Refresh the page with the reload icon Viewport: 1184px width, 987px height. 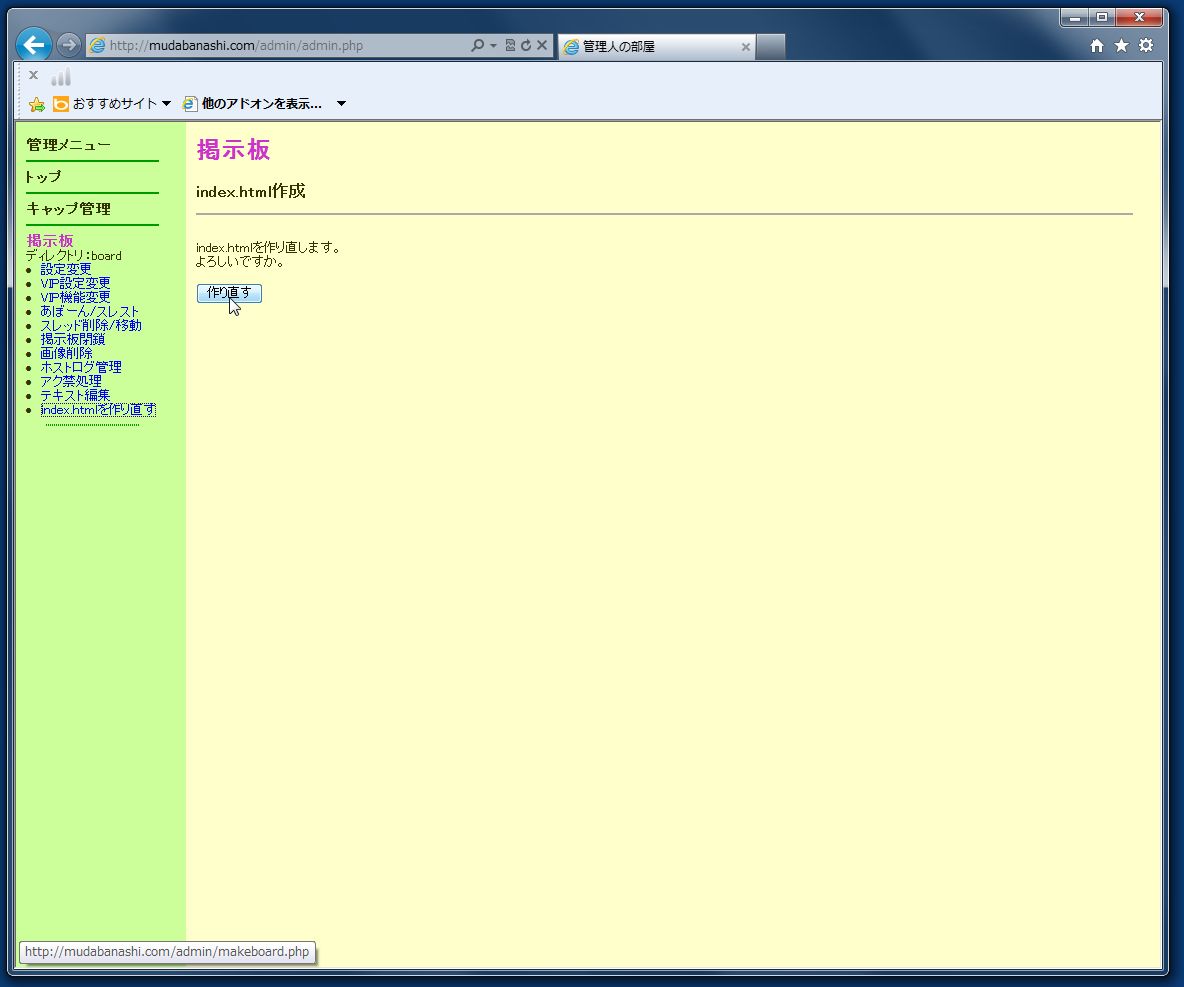[x=526, y=45]
